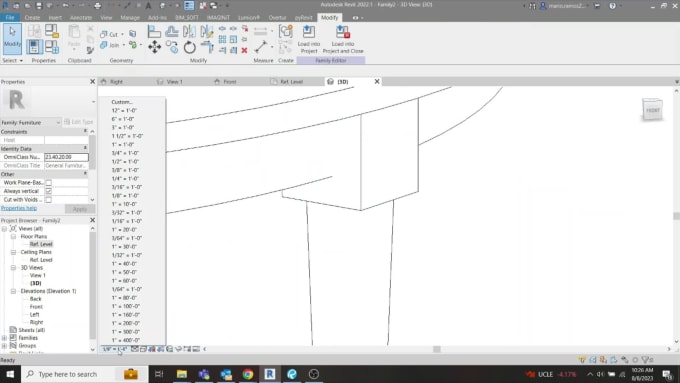Toggle Work Plane-Based checkbox
This screenshot has height=383, width=680.
coord(49,183)
